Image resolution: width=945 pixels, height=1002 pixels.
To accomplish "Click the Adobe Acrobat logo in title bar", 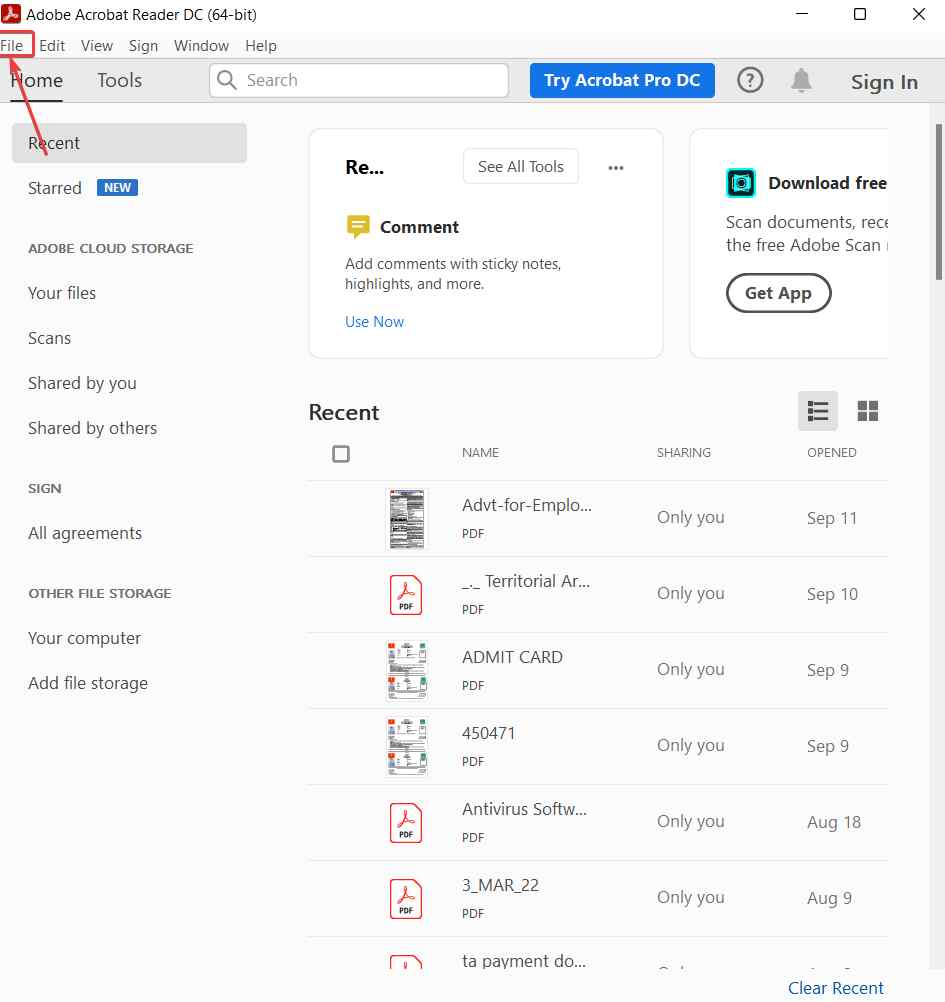I will click(x=11, y=13).
